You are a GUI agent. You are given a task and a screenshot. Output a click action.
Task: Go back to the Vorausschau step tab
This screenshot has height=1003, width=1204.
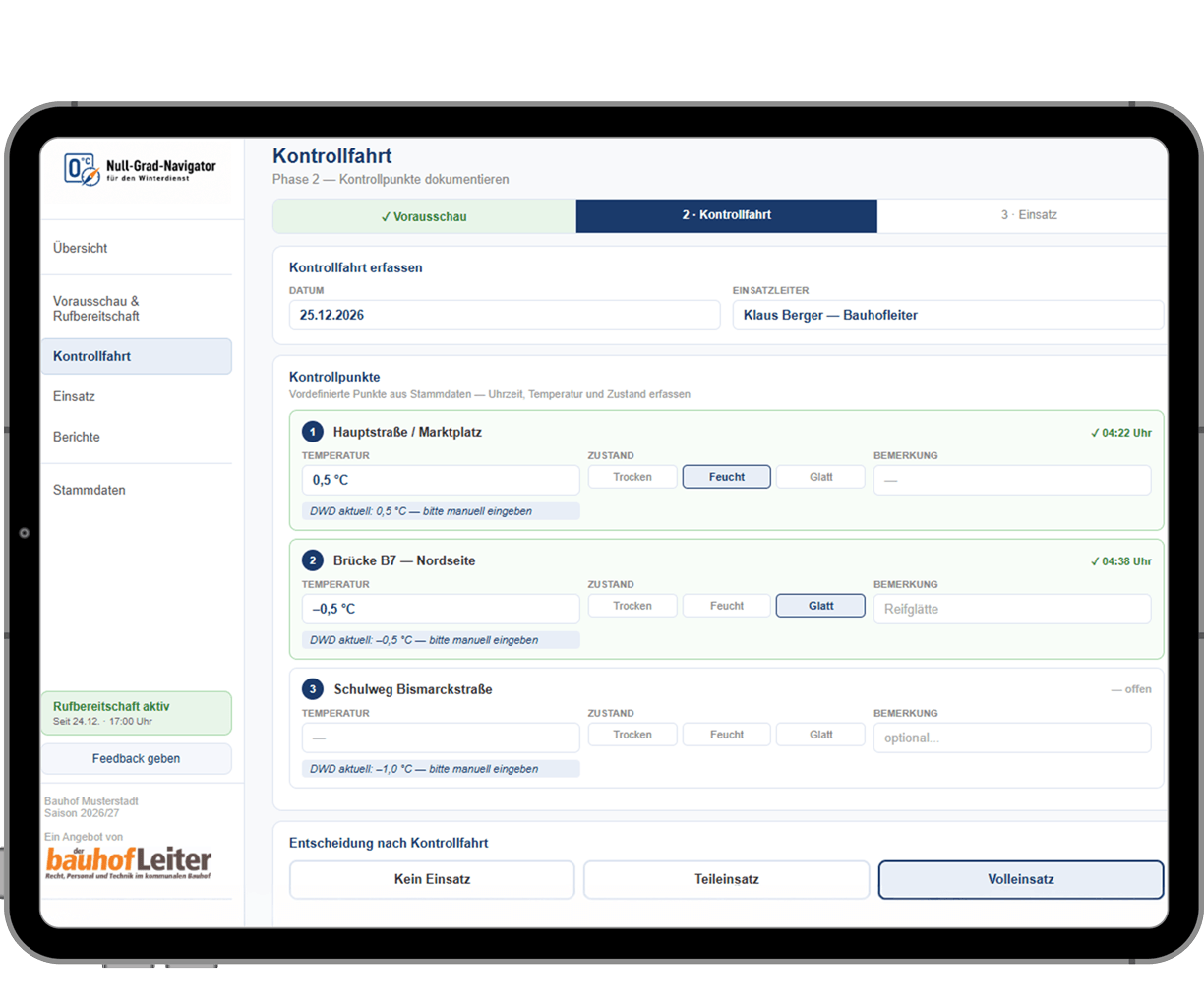424,216
